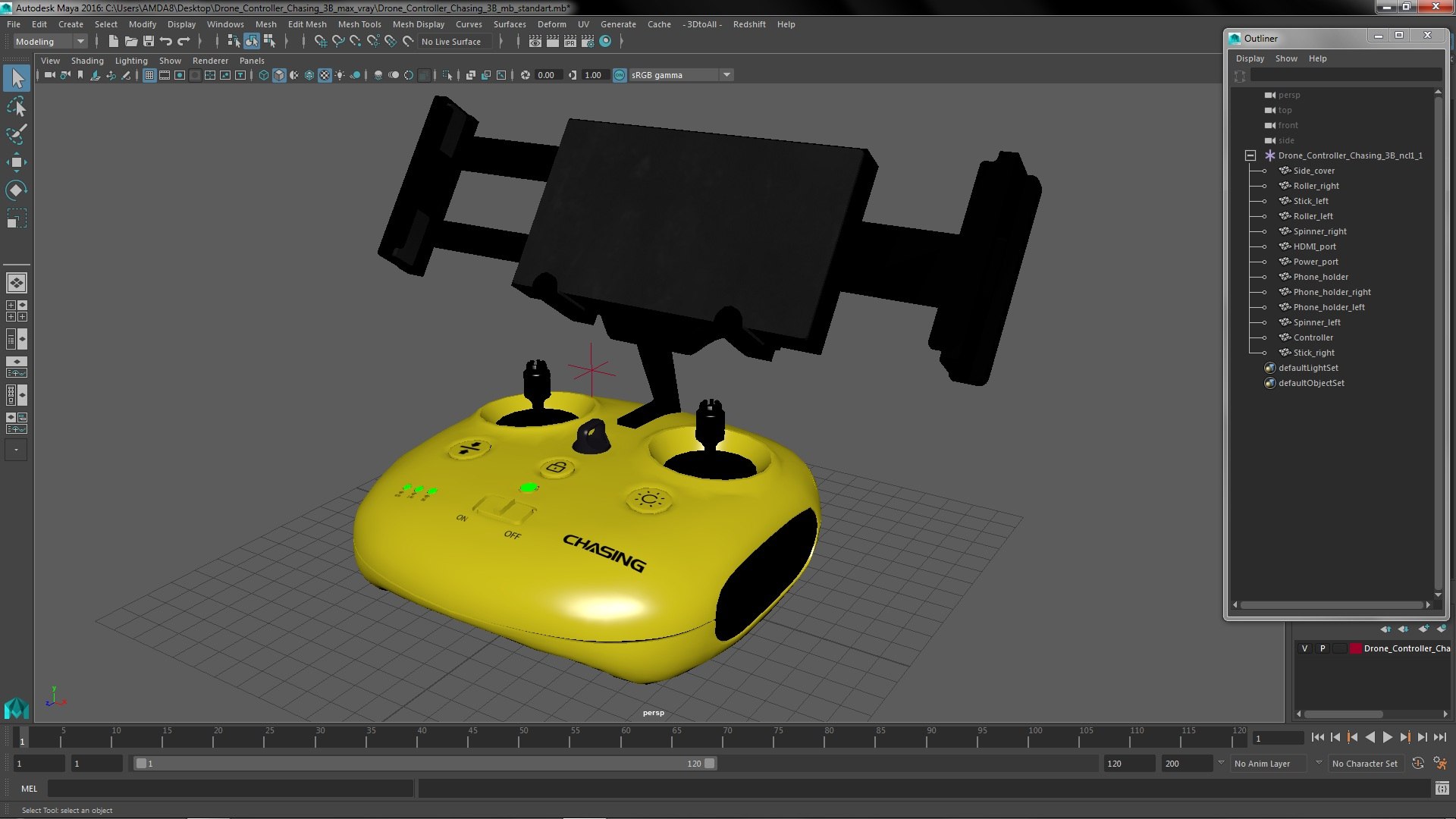Select the arrow Select tool
1456x819 pixels.
[x=17, y=78]
